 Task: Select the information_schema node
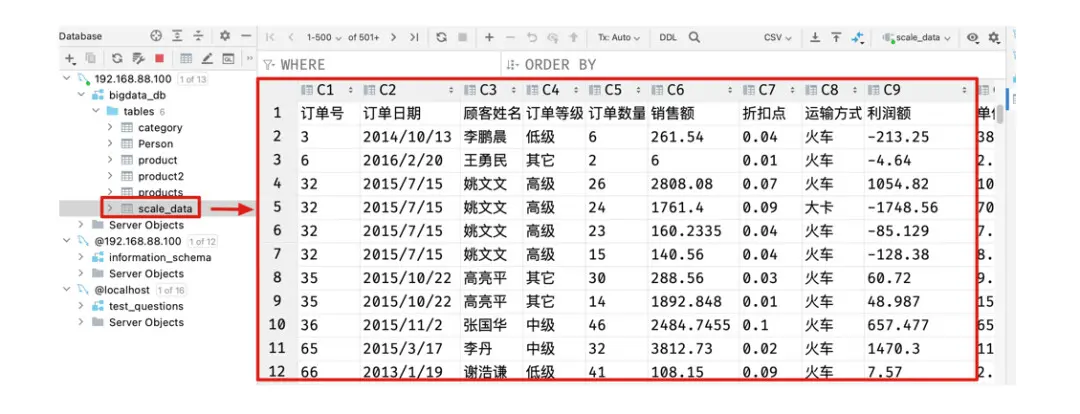(x=160, y=258)
